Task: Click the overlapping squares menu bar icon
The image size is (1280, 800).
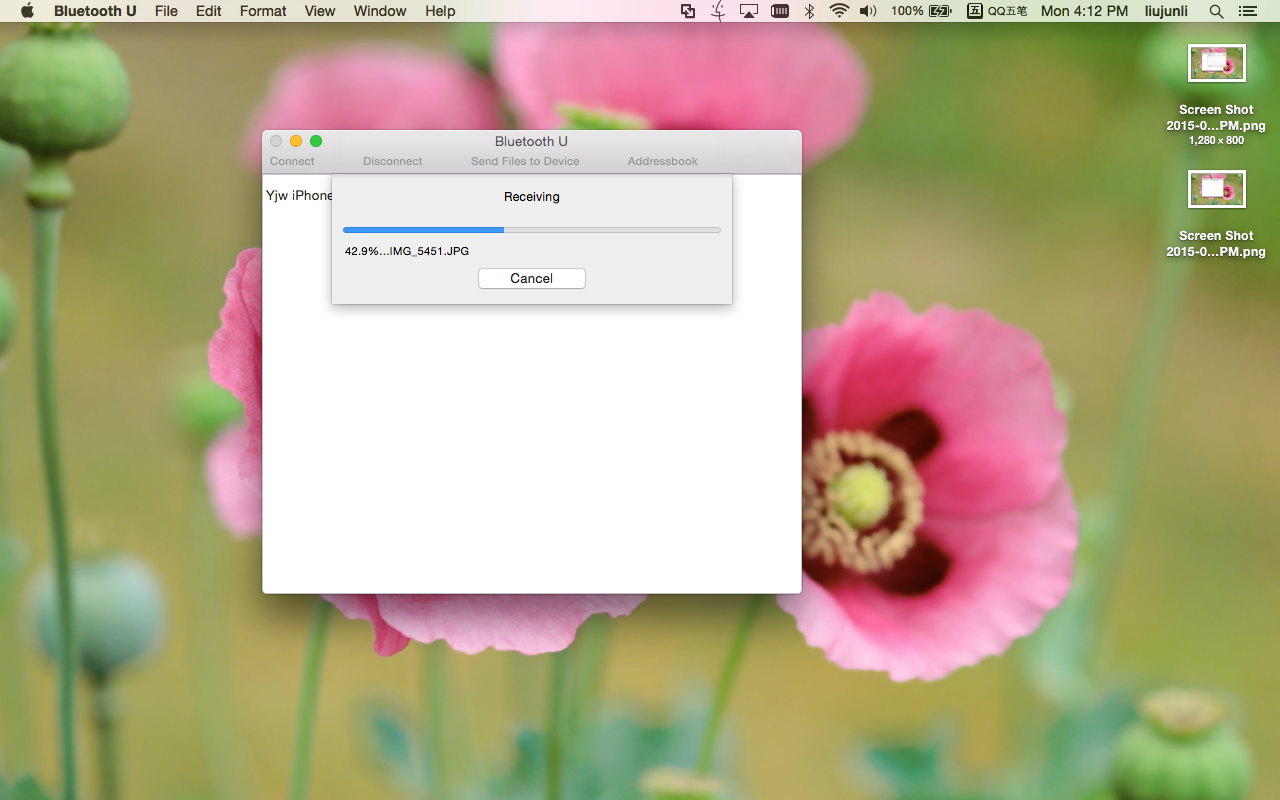Action: [688, 11]
